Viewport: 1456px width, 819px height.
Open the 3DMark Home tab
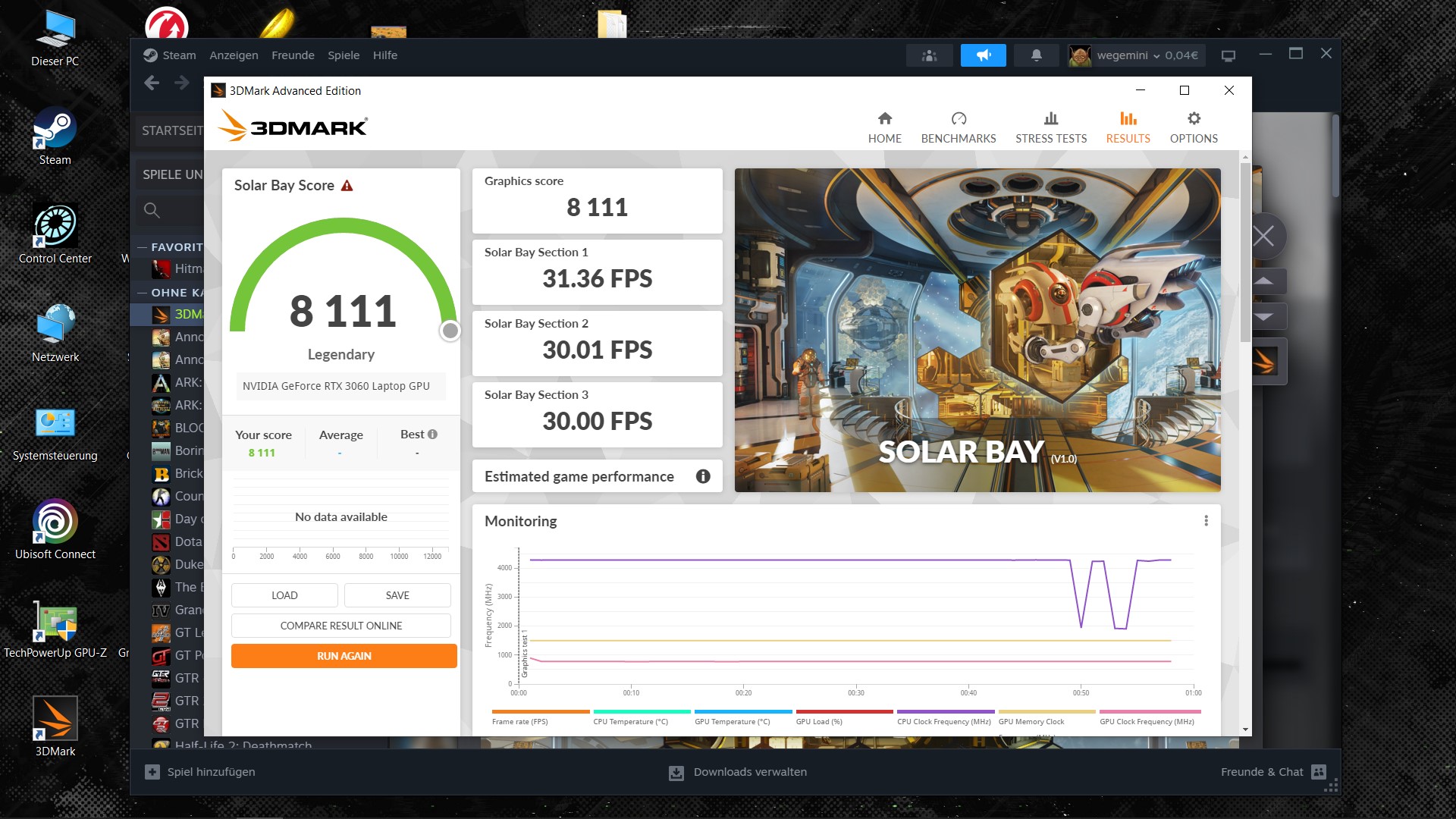coord(884,127)
